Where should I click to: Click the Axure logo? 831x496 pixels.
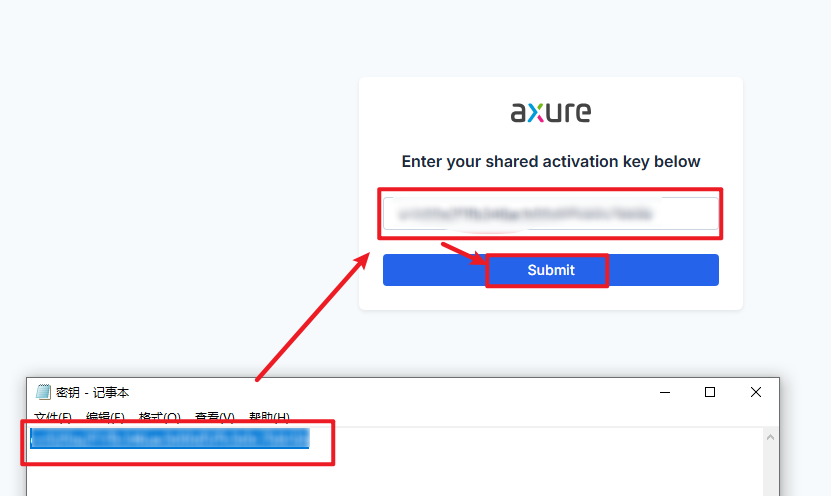[550, 112]
